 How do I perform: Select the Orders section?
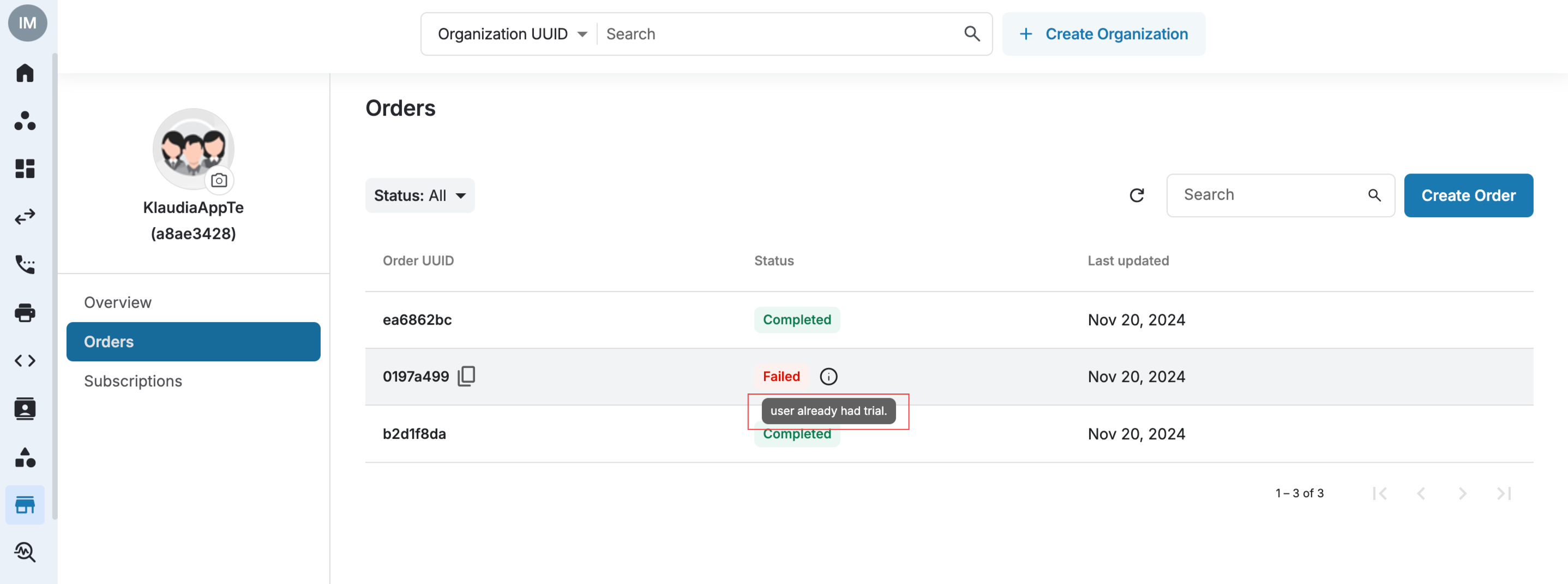pos(194,342)
